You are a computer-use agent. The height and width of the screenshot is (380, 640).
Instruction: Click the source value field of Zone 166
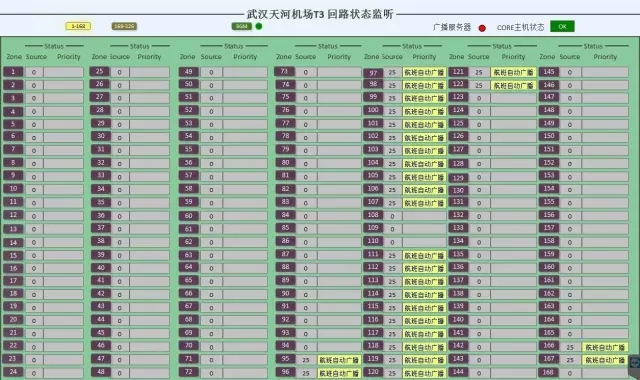pos(570,347)
